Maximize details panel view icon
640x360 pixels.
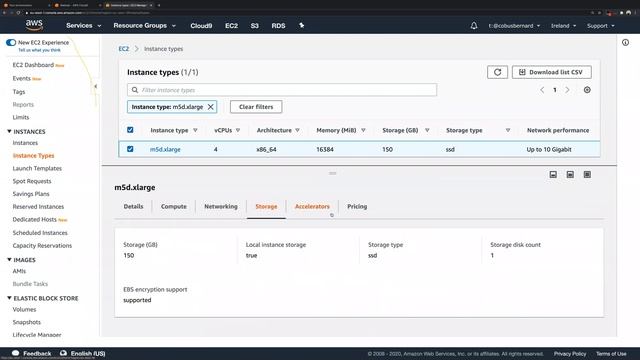[x=587, y=175]
